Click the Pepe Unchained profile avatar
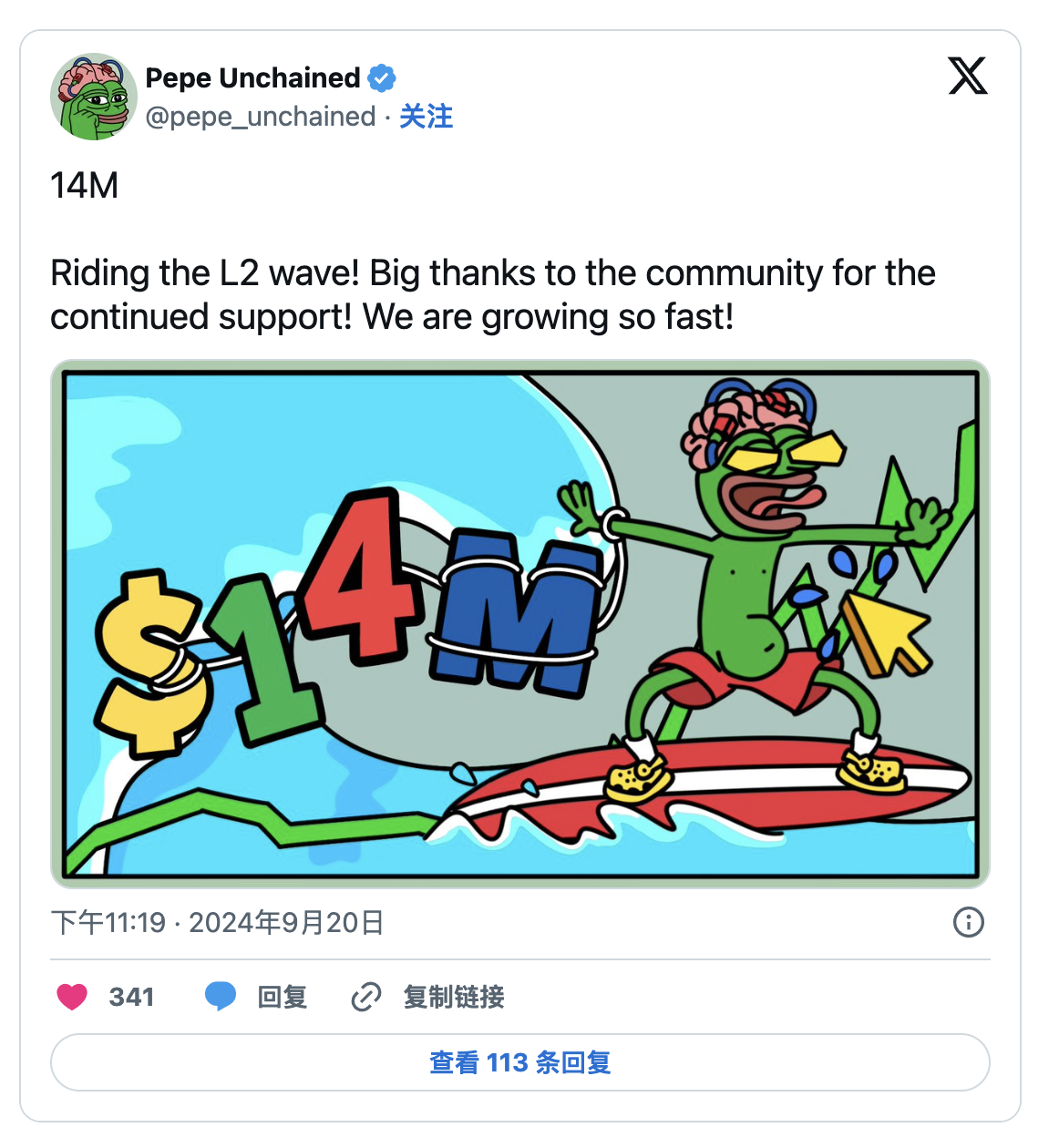1059x1148 pixels. 94,97
